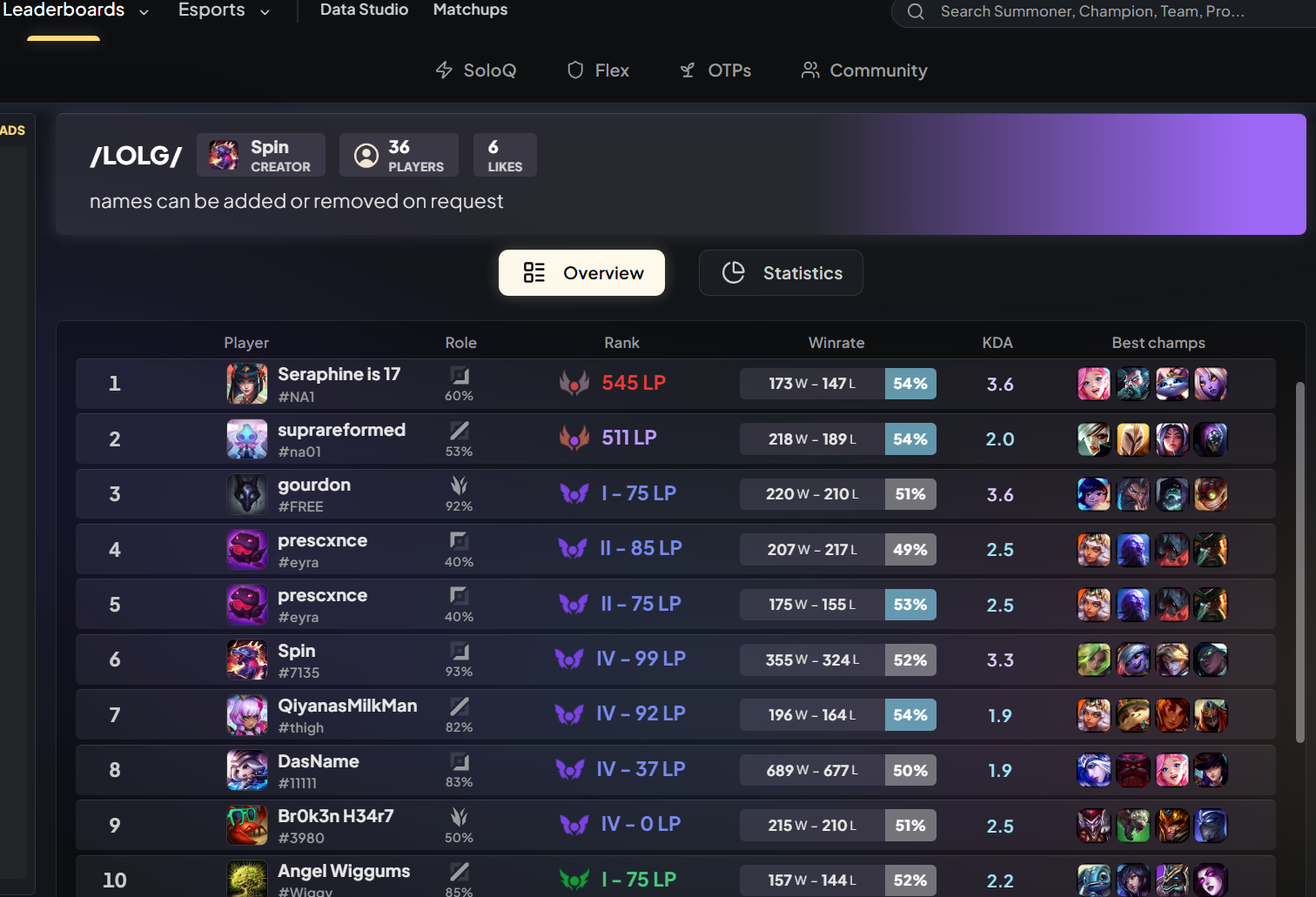
Task: Click first best champ of Seraphine is 17
Action: [1094, 384]
